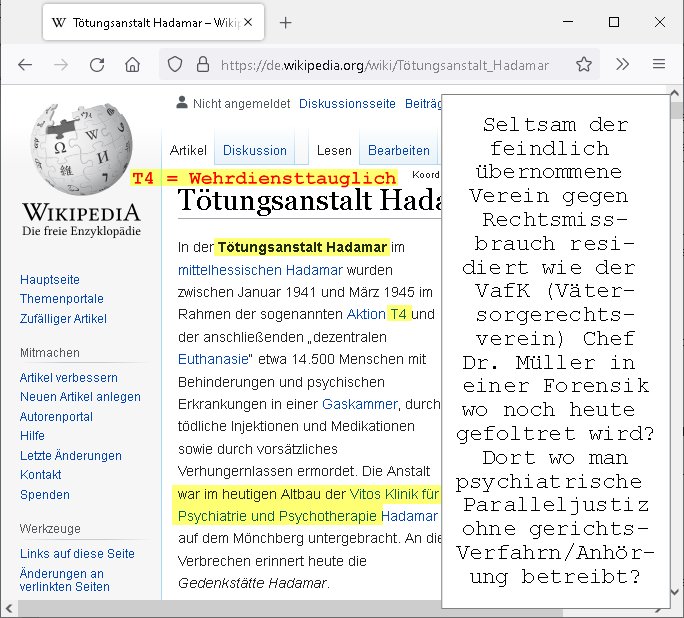The height and width of the screenshot is (618, 684).
Task: Select the Artikel tab
Action: pyautogui.click(x=188, y=150)
